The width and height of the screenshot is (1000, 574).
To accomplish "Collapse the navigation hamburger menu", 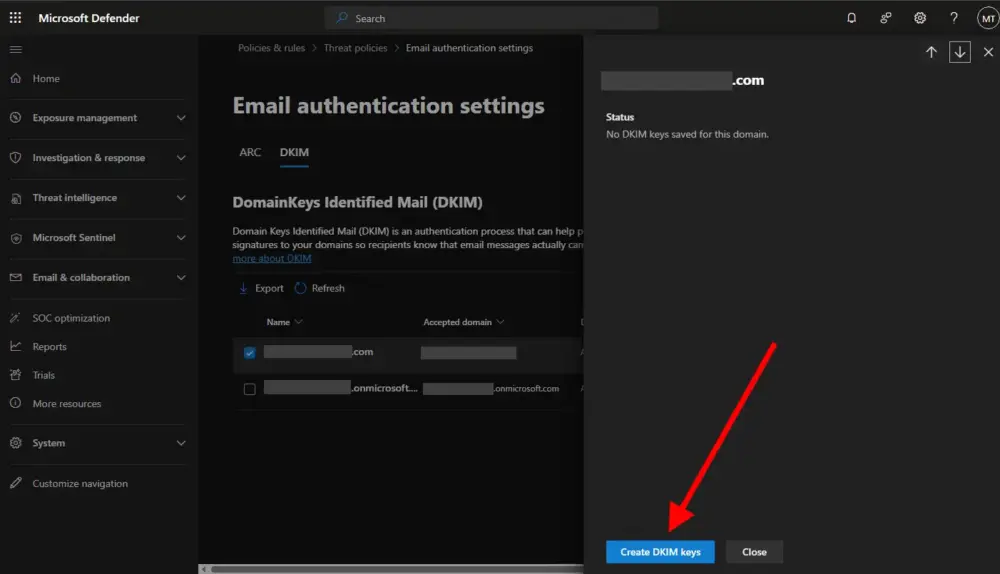I will point(16,50).
